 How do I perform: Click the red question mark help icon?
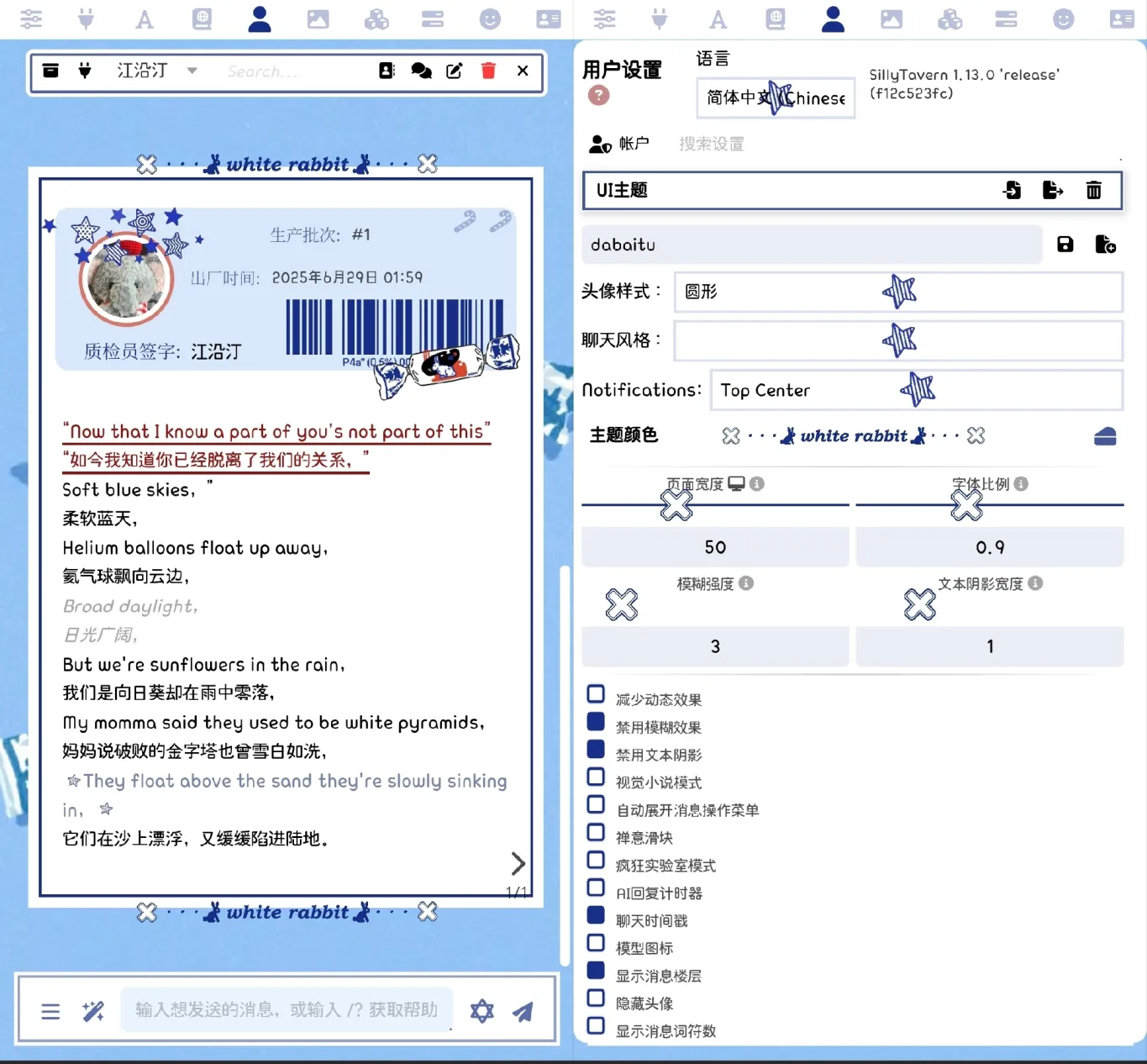(598, 96)
